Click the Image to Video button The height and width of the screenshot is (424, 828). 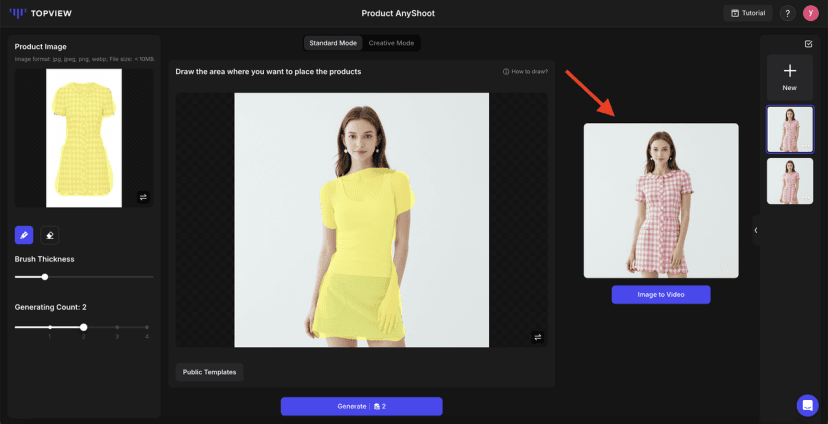point(660,294)
